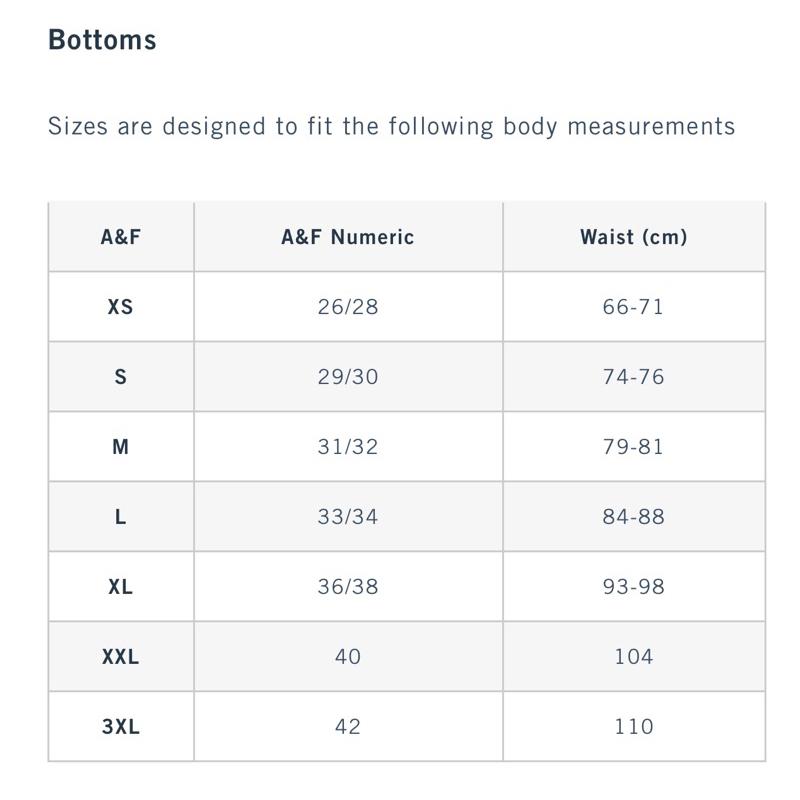Image resolution: width=800 pixels, height=800 pixels.
Task: Click the 110 waist measurement cell
Action: coord(634,727)
